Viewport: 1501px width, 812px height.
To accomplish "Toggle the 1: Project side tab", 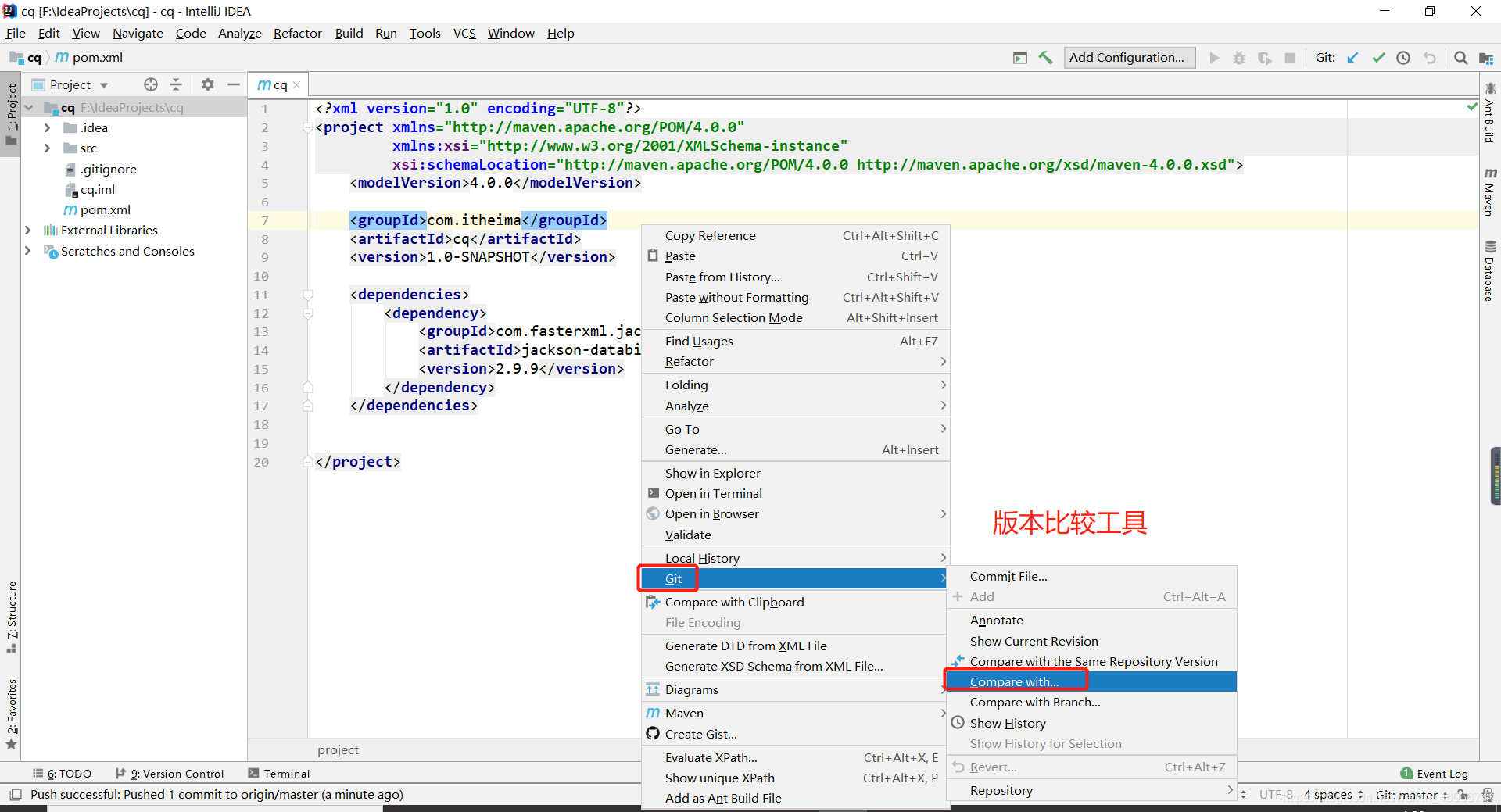I will (11, 114).
